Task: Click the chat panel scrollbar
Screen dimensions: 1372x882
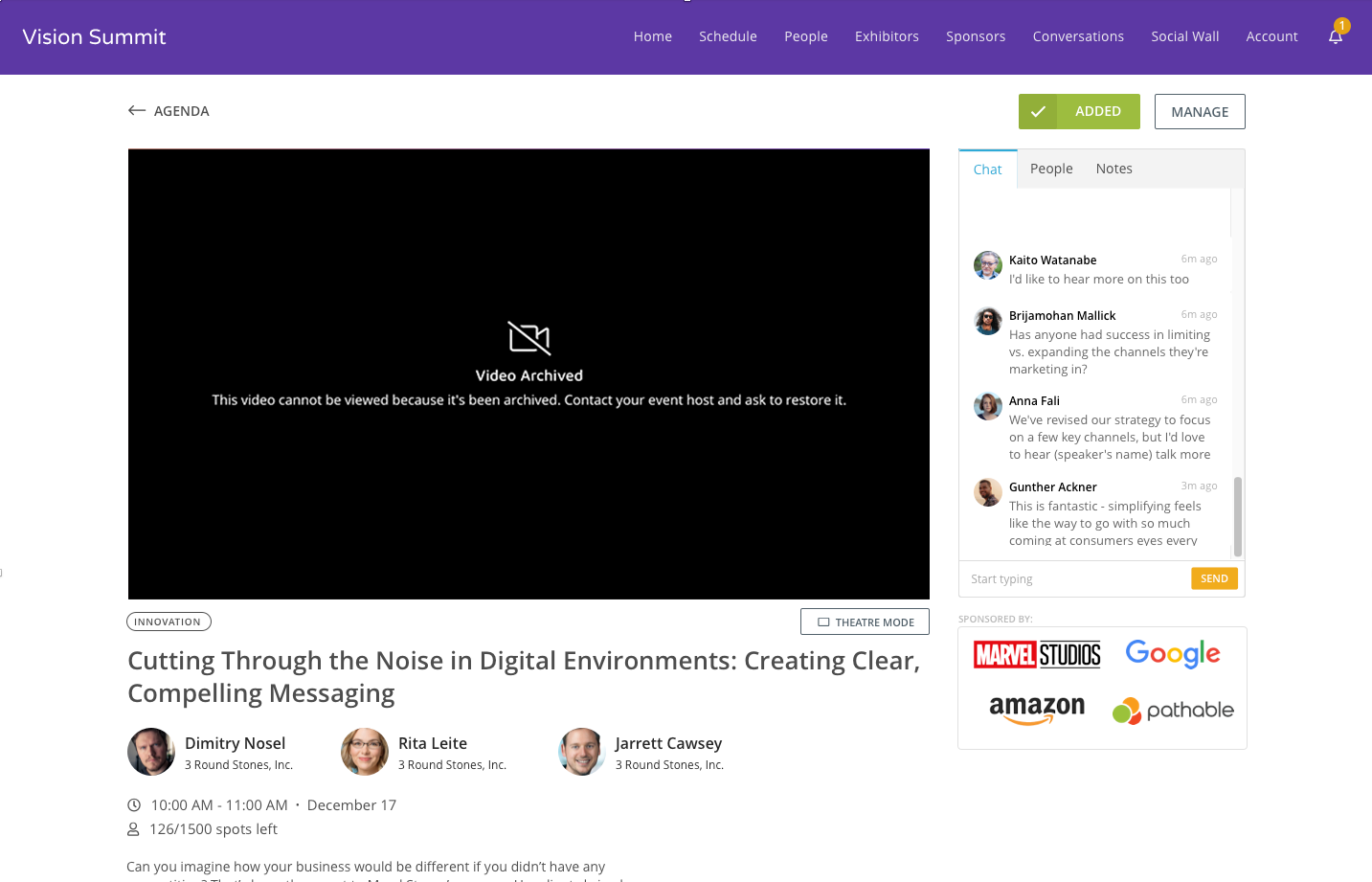Action: pos(1237,516)
